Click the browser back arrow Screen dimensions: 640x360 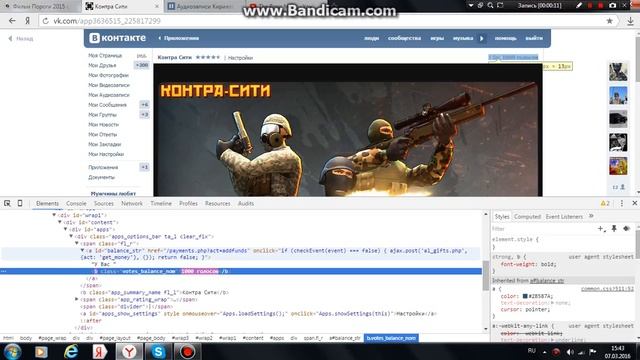point(12,21)
